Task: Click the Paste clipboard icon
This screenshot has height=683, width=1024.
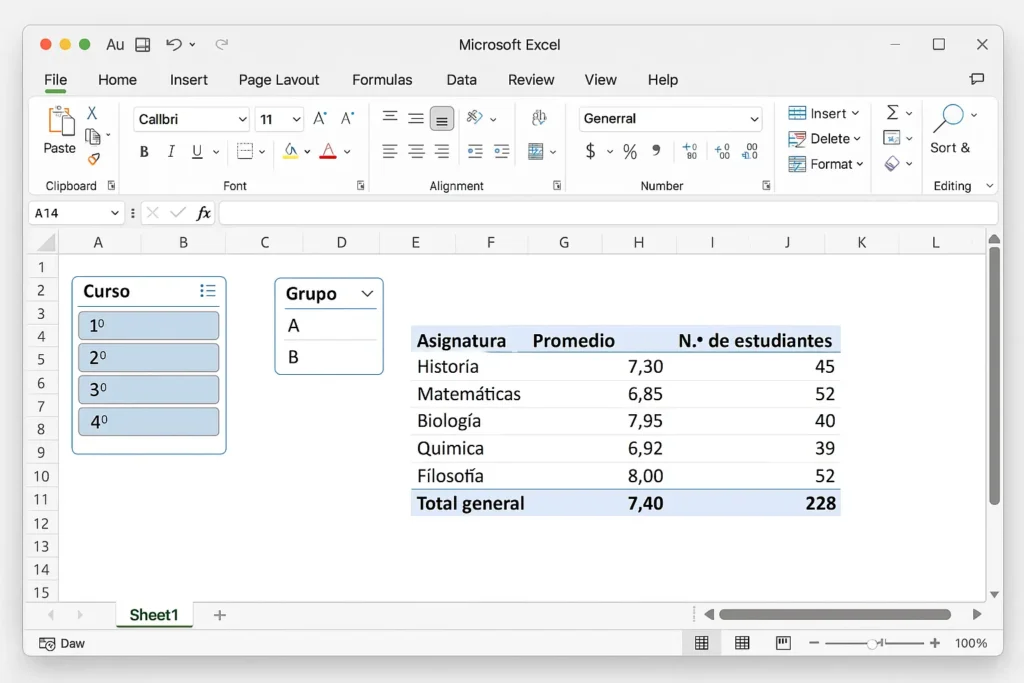Action: 60,123
